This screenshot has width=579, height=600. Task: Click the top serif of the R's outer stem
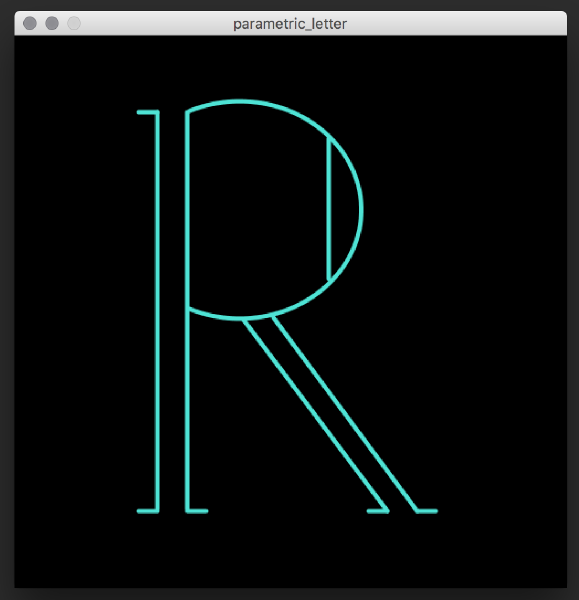click(x=148, y=112)
